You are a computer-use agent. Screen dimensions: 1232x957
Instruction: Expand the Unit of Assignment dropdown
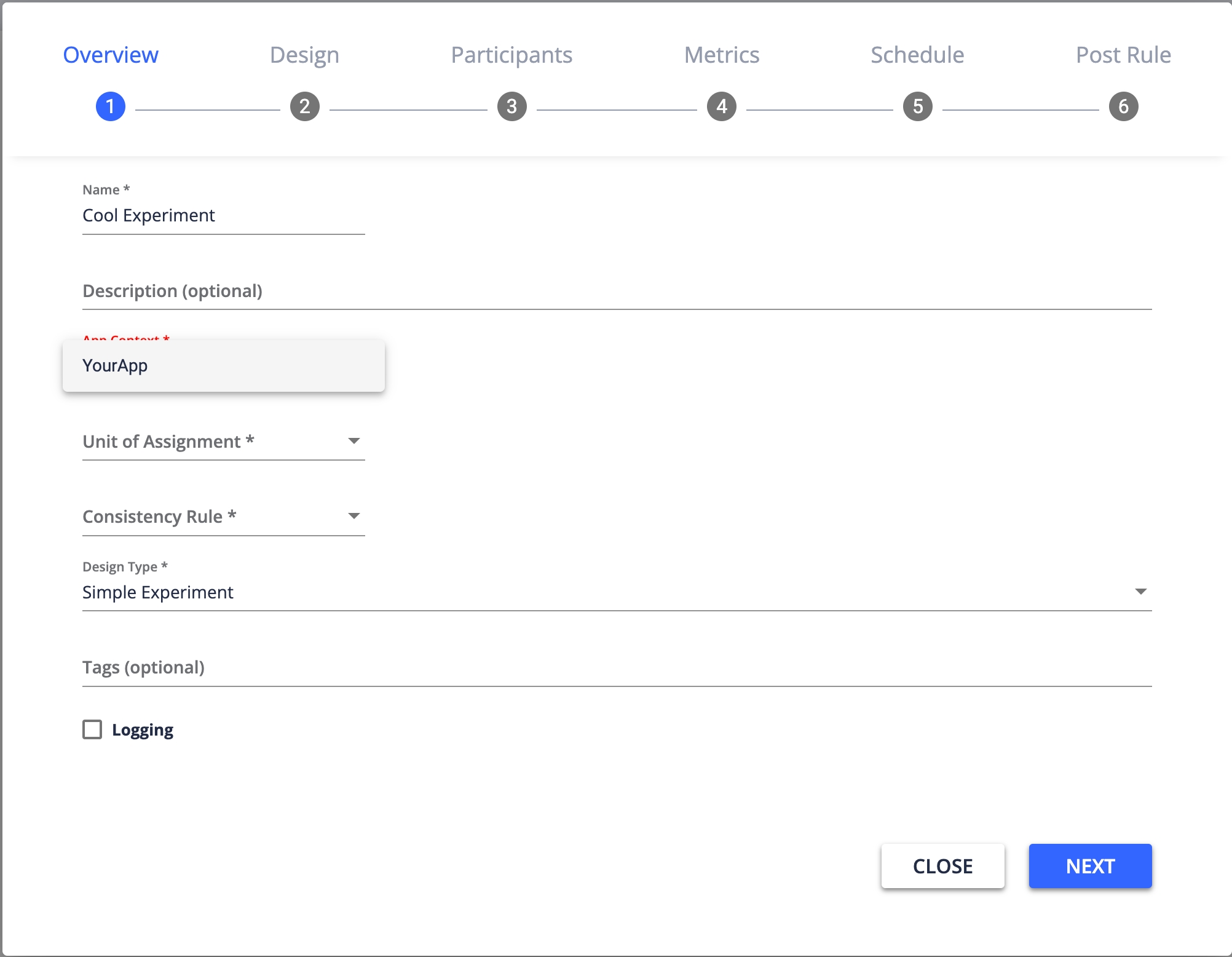pos(353,441)
